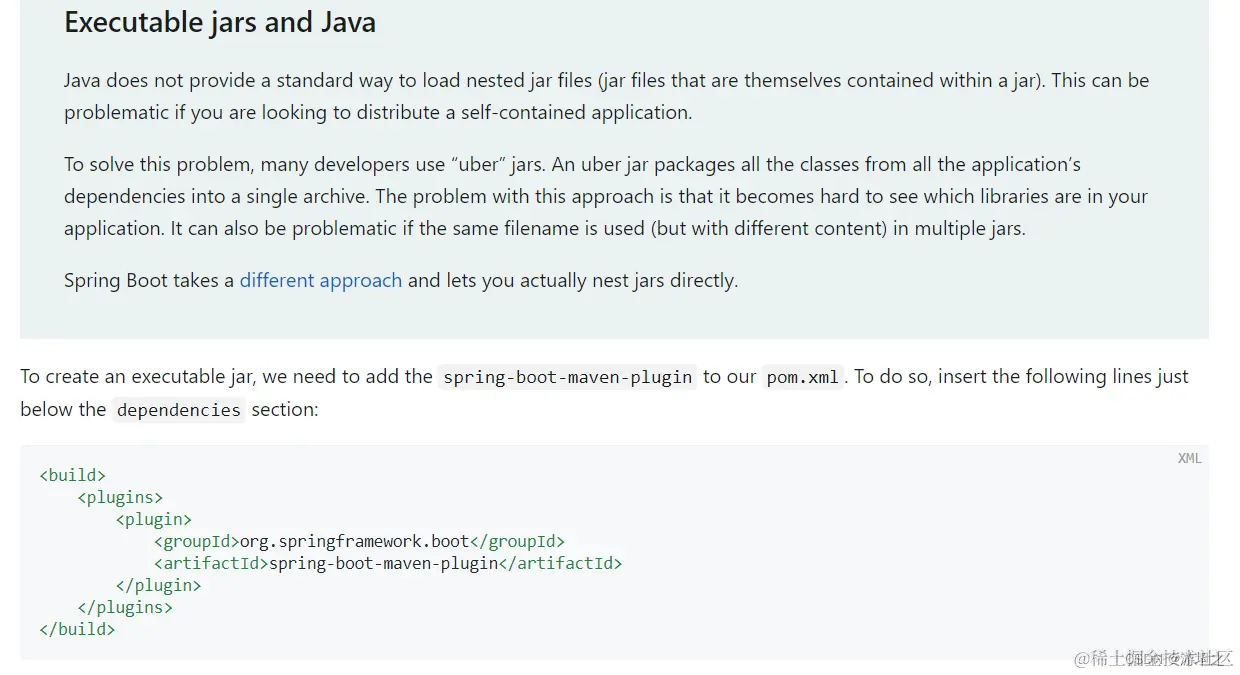This screenshot has width=1240, height=675.
Task: Click the paragraph starting "Java does not provide"
Action: click(606, 96)
